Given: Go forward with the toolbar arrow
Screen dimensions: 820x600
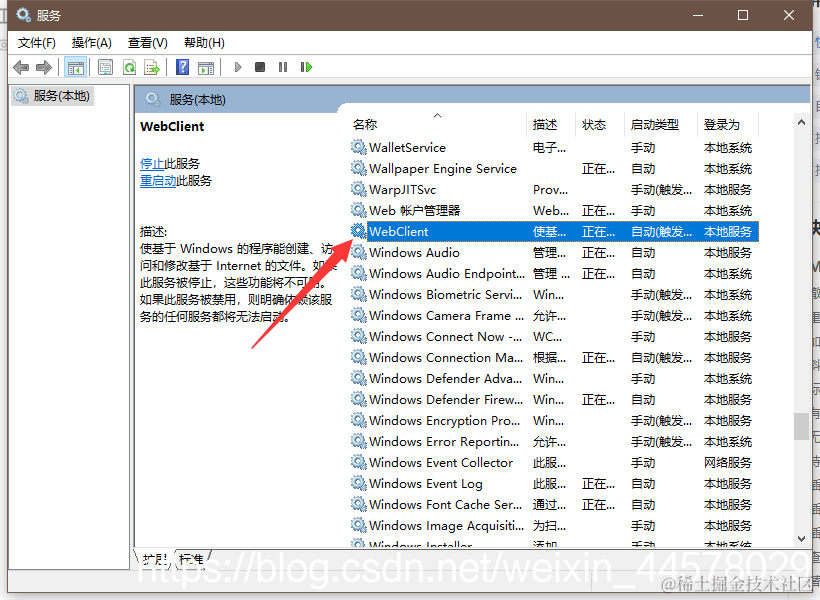Looking at the screenshot, I should click(x=44, y=67).
